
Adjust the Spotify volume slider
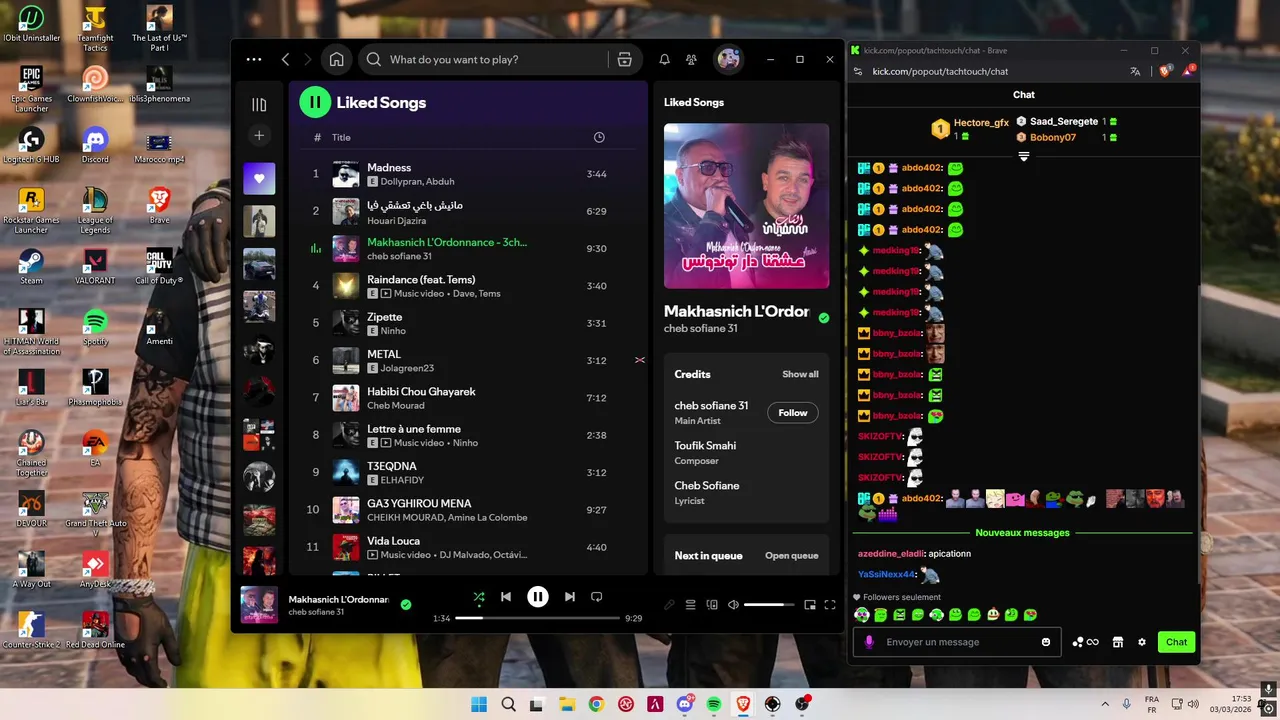[770, 605]
